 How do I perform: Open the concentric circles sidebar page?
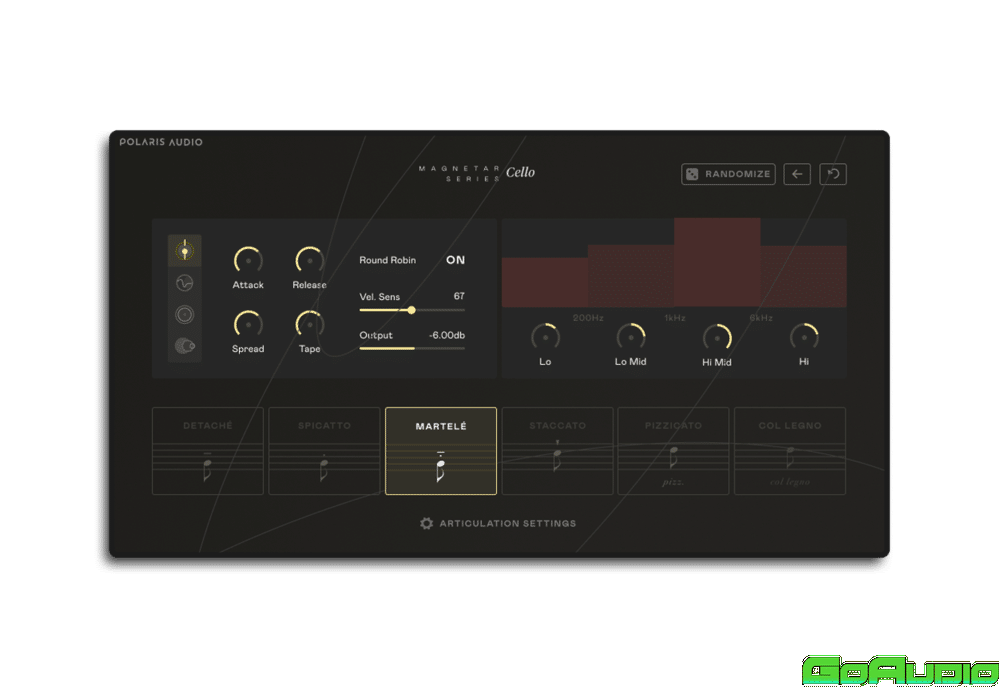[x=184, y=315]
